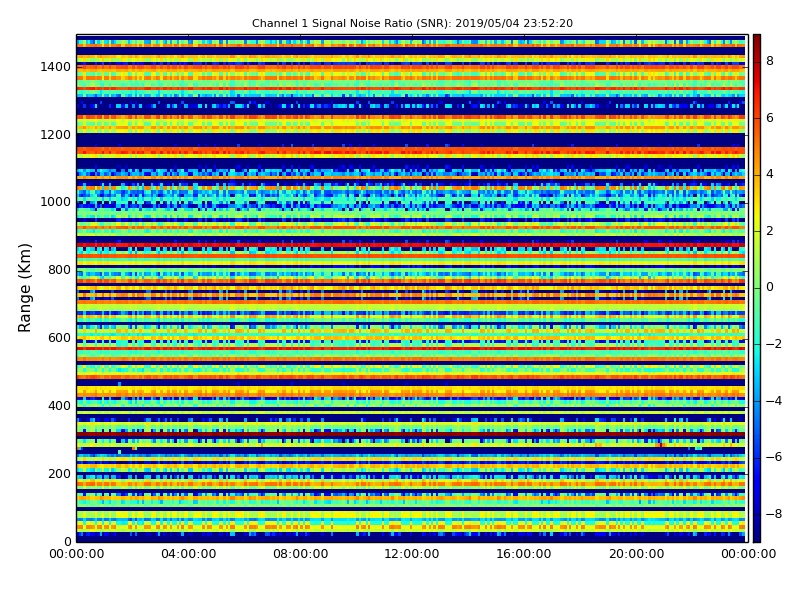Click the 04:00:00 time tick label
The height and width of the screenshot is (600, 800).
[188, 554]
